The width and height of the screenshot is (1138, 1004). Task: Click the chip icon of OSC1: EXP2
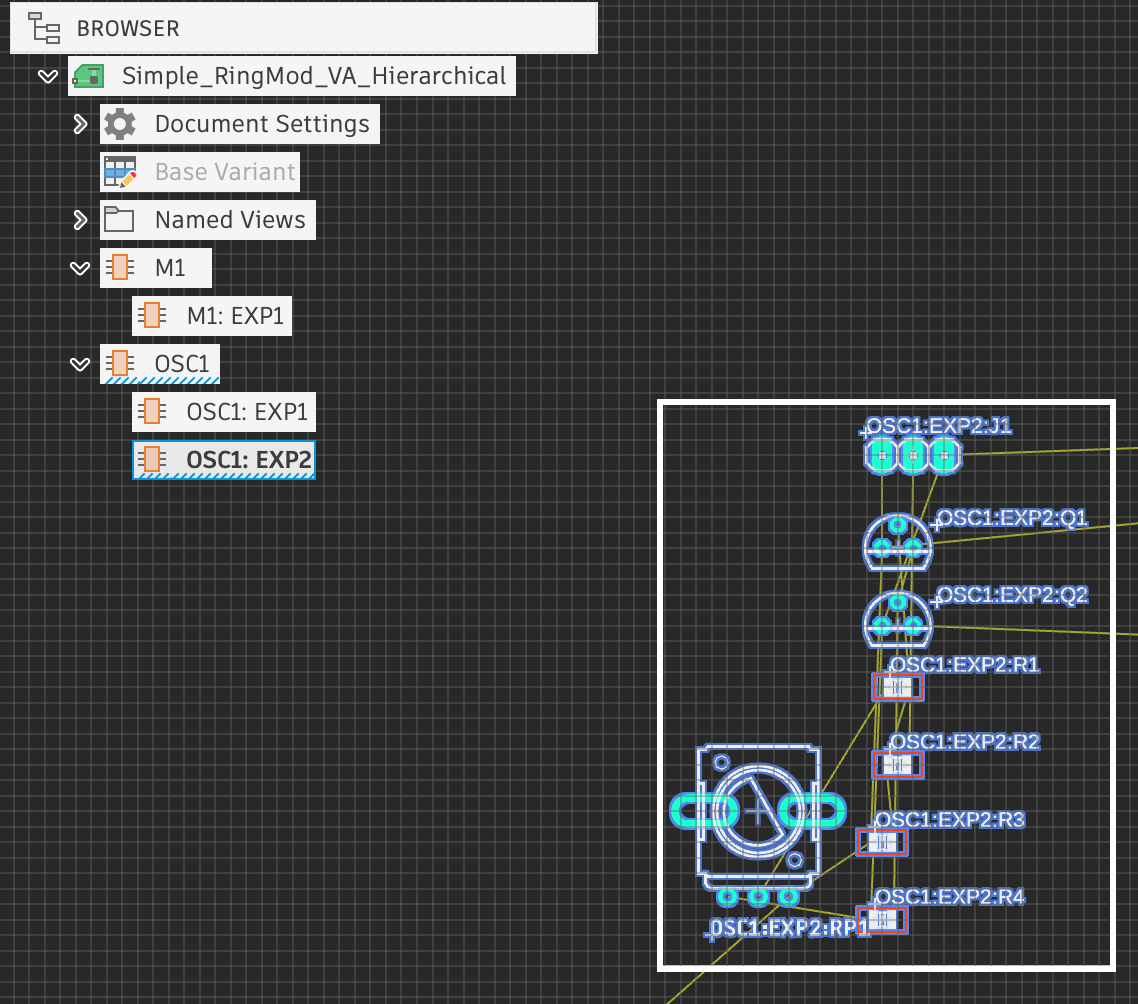coord(152,460)
